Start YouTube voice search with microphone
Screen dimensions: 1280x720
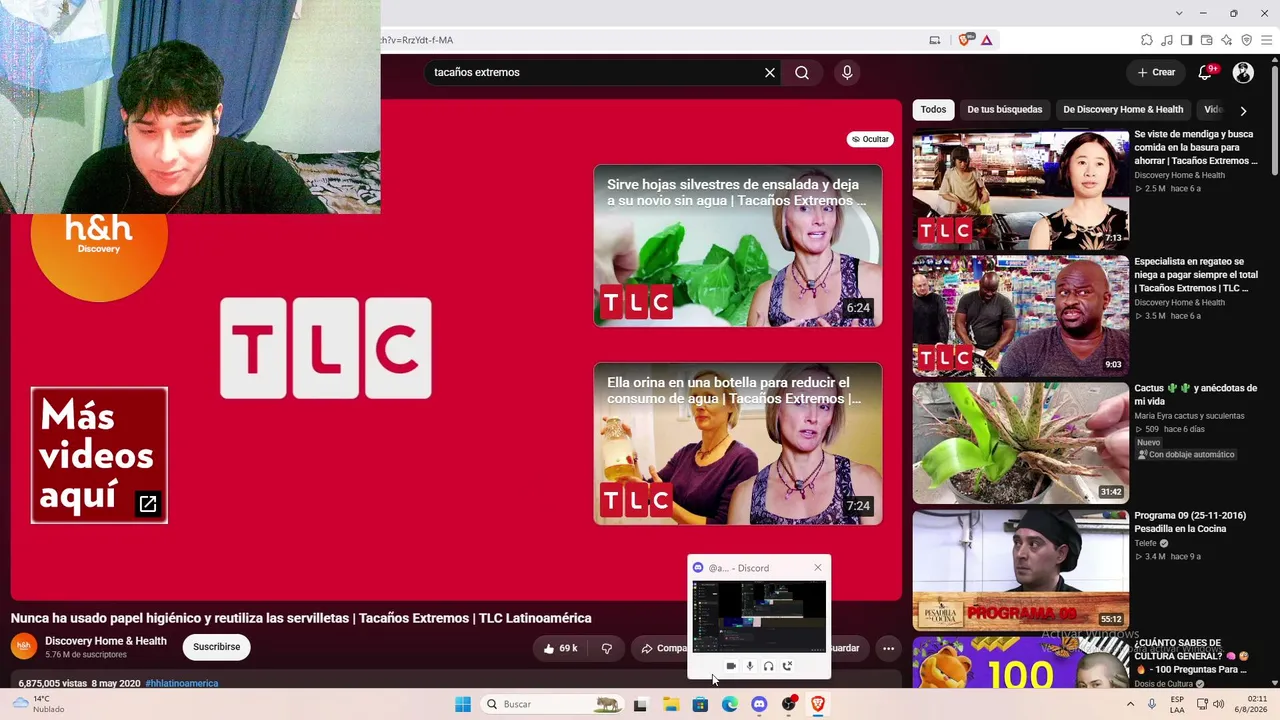pos(847,72)
